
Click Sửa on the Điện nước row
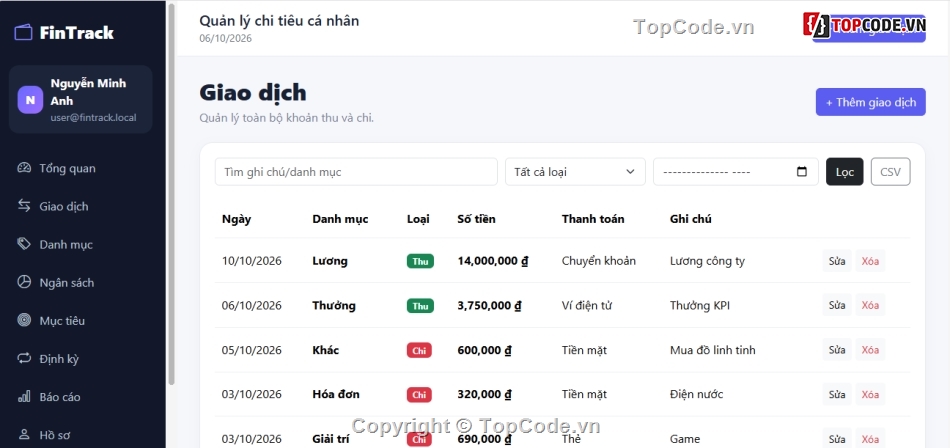tap(837, 395)
